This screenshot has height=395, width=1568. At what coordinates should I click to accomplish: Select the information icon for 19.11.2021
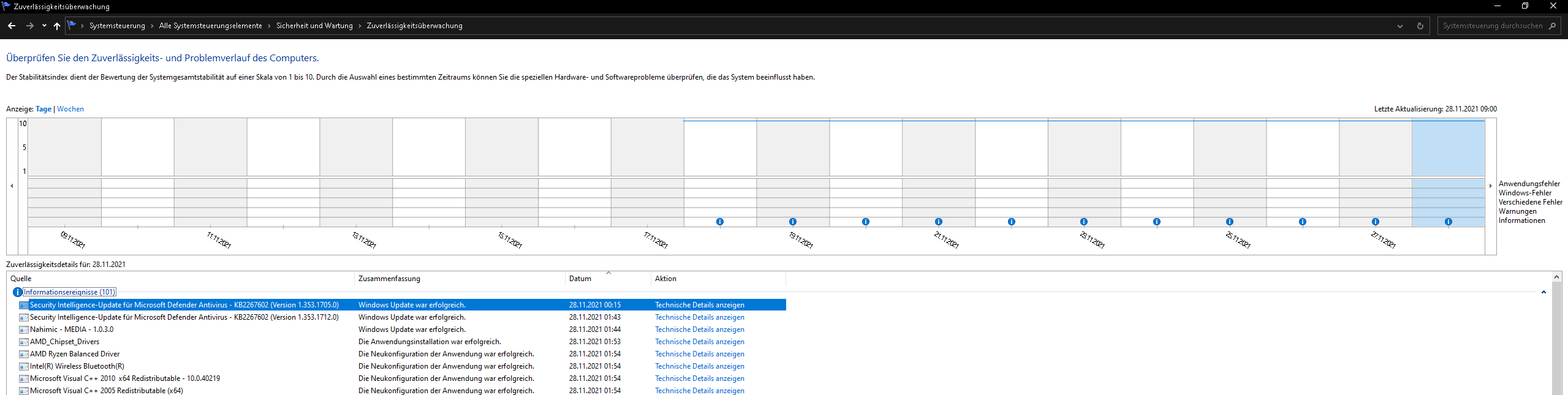coord(793,222)
